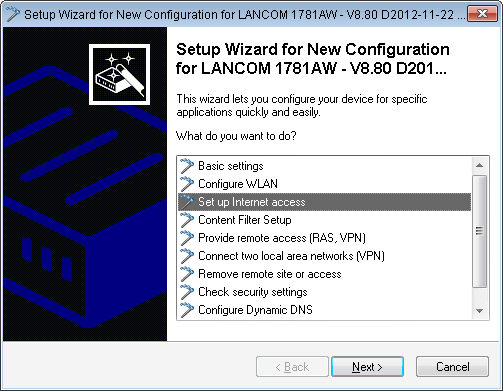This screenshot has height=391, width=503.
Task: Click the wand icon beside Provide remote access
Action: pos(187,238)
